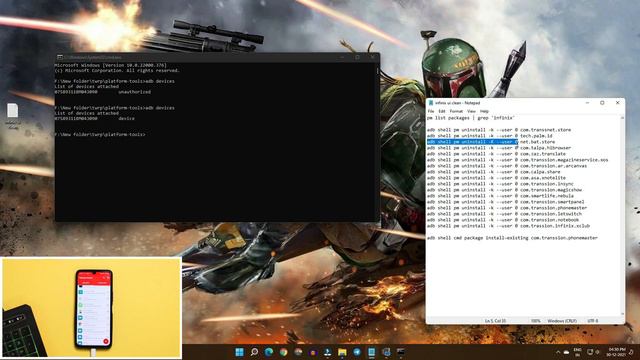The height and width of the screenshot is (360, 640).
Task: Open Notepad Help menu
Action: [484, 111]
